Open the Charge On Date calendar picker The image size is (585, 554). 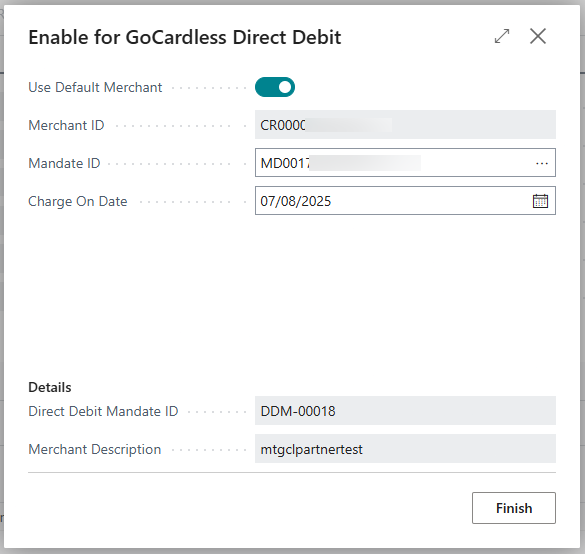pos(540,201)
